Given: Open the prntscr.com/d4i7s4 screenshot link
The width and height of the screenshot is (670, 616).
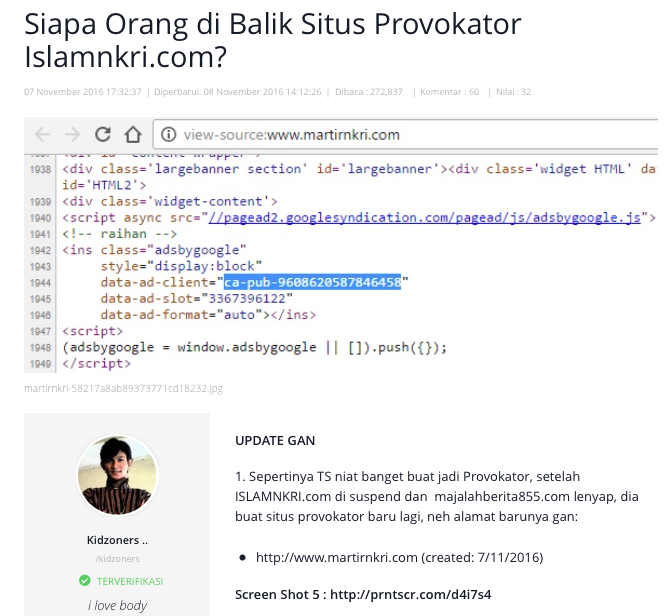Looking at the screenshot, I should (411, 595).
